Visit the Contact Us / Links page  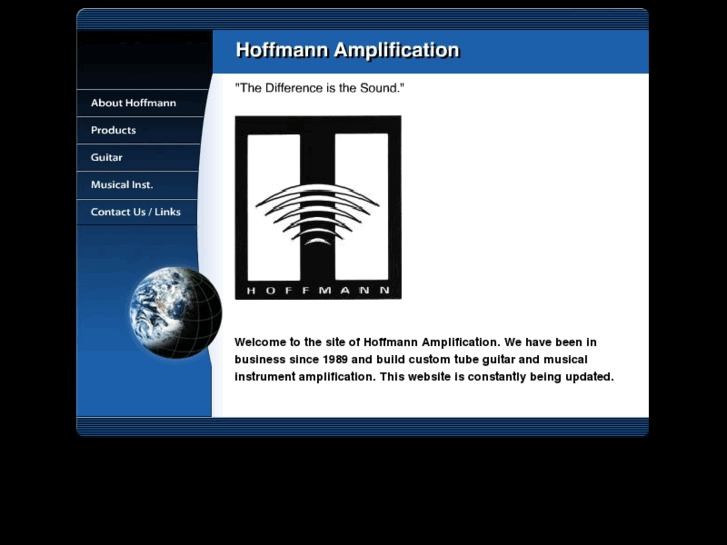pos(136,212)
